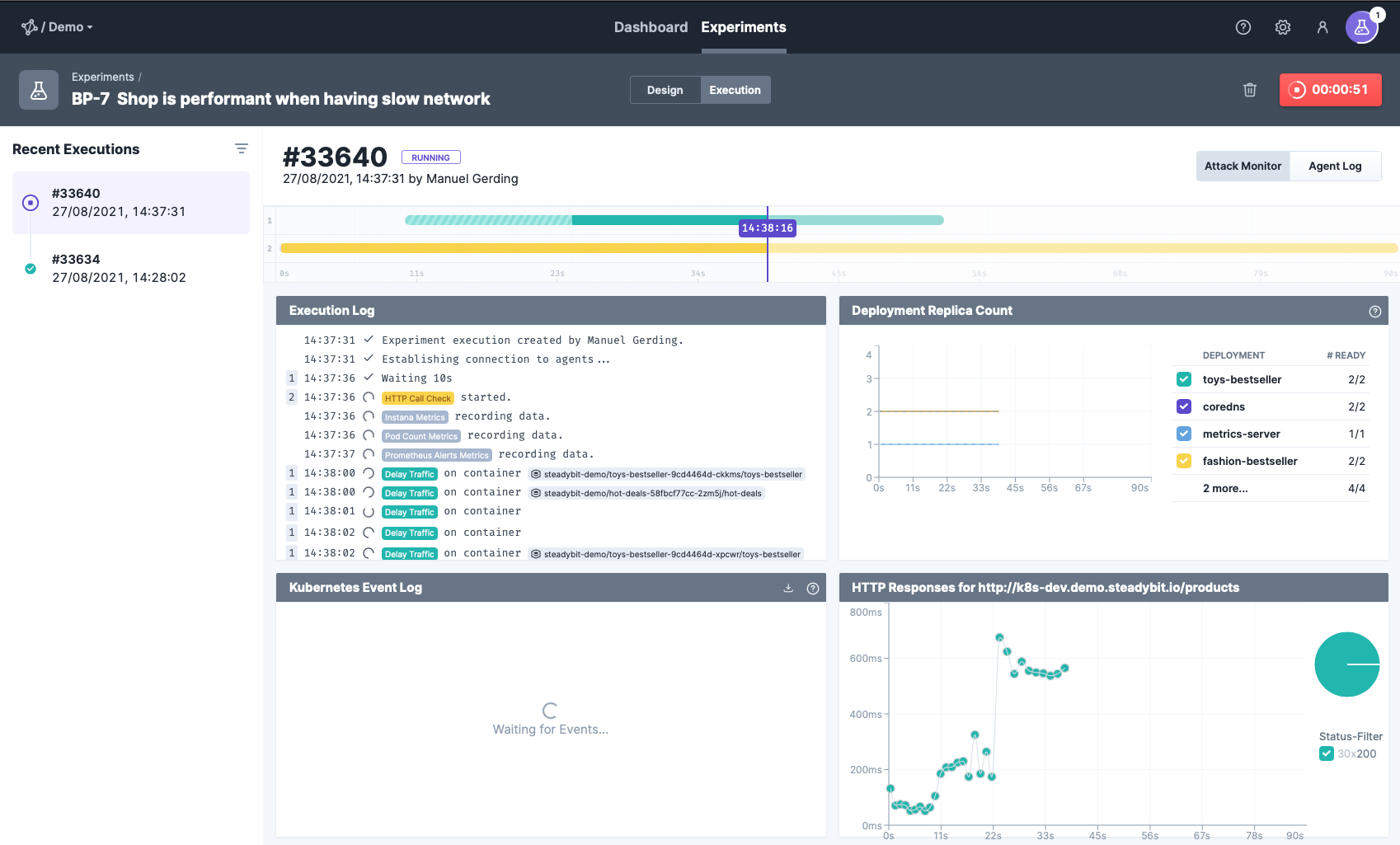Click peak data point in HTTP responses chart
1400x845 pixels.
point(999,637)
